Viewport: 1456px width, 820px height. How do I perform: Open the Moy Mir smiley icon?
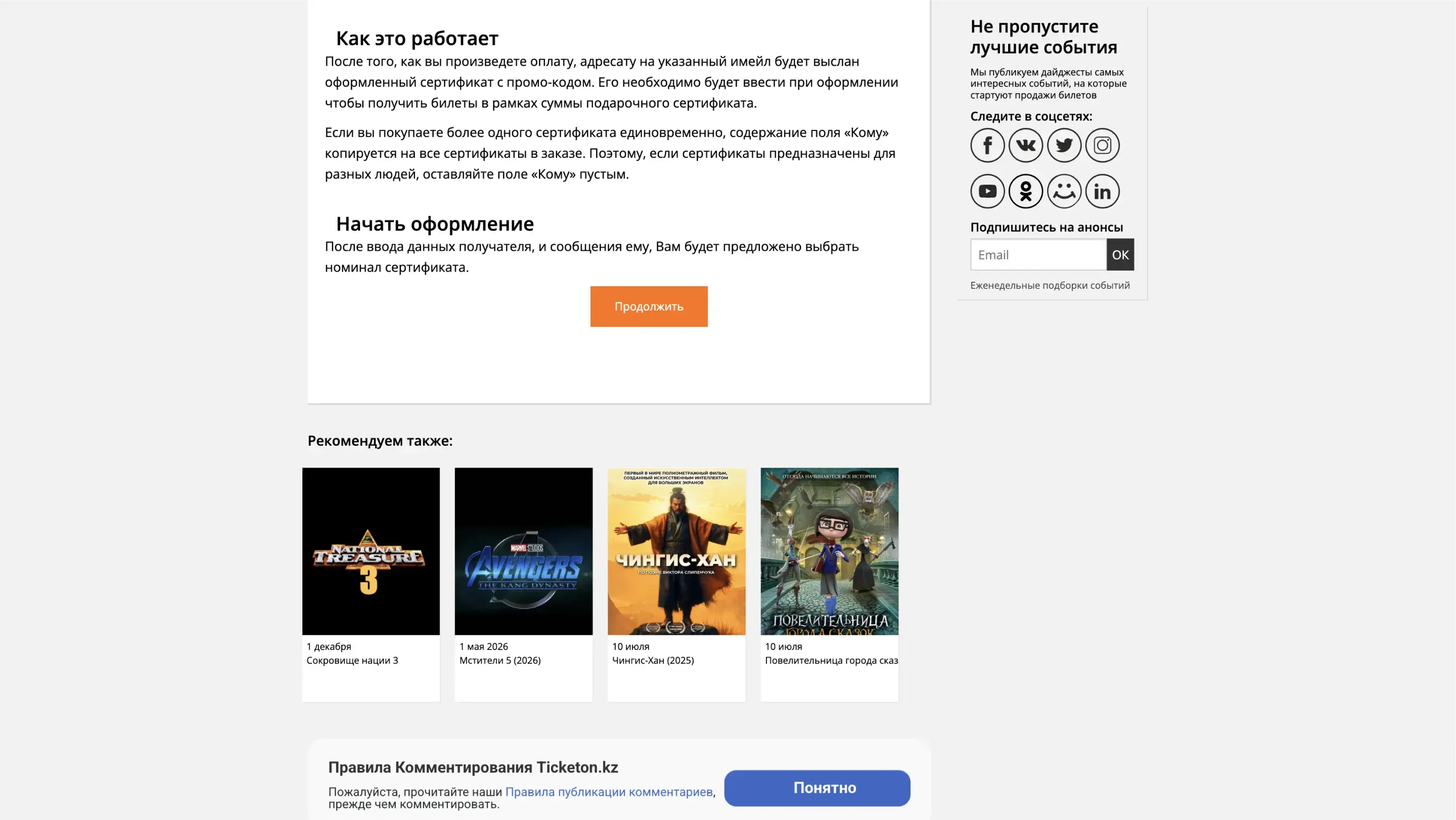[1064, 191]
